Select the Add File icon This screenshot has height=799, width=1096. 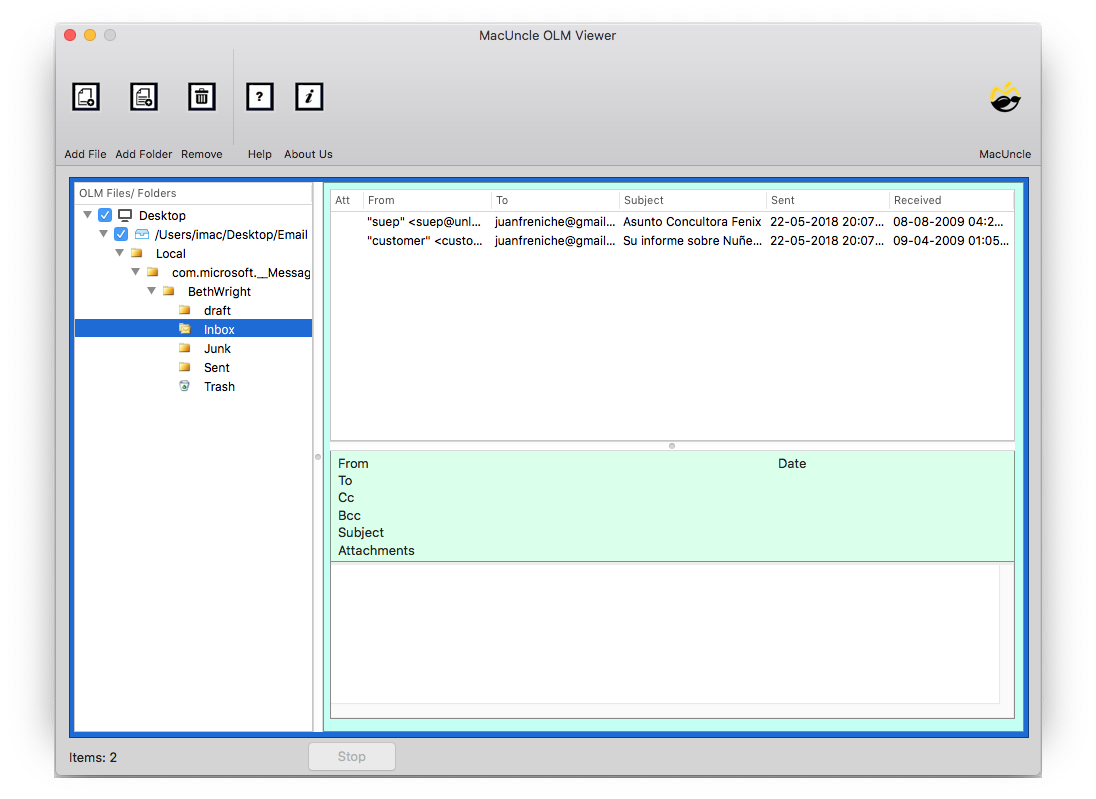click(x=85, y=96)
